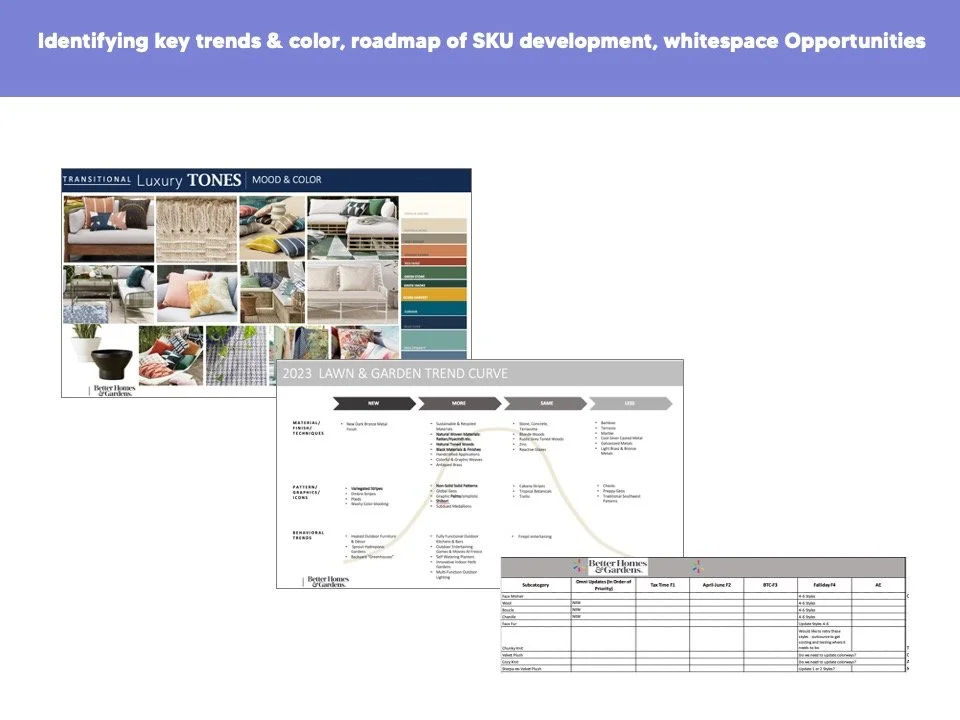The width and height of the screenshot is (960, 720).
Task: Select the white metal loveseat photo
Action: point(353,293)
